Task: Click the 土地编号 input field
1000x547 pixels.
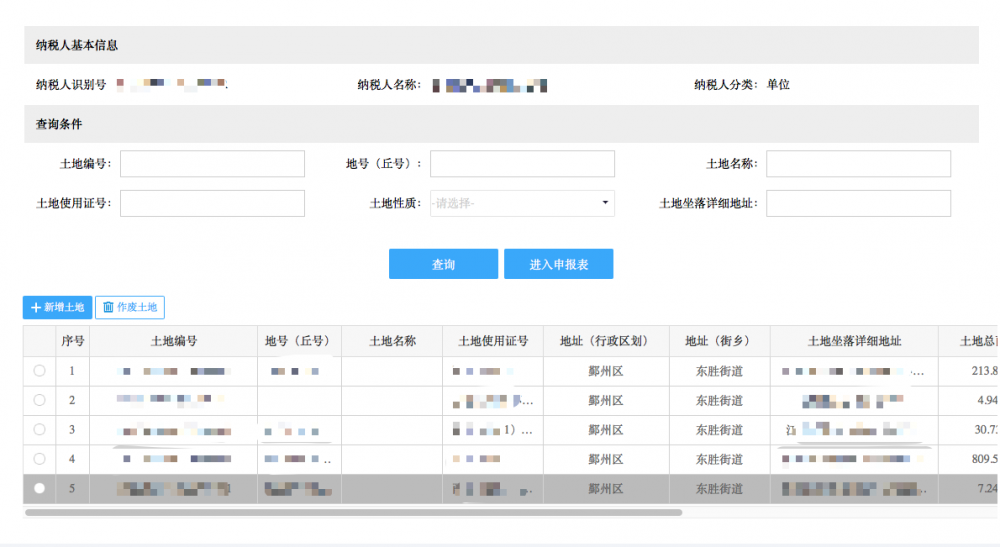Action: coord(212,164)
